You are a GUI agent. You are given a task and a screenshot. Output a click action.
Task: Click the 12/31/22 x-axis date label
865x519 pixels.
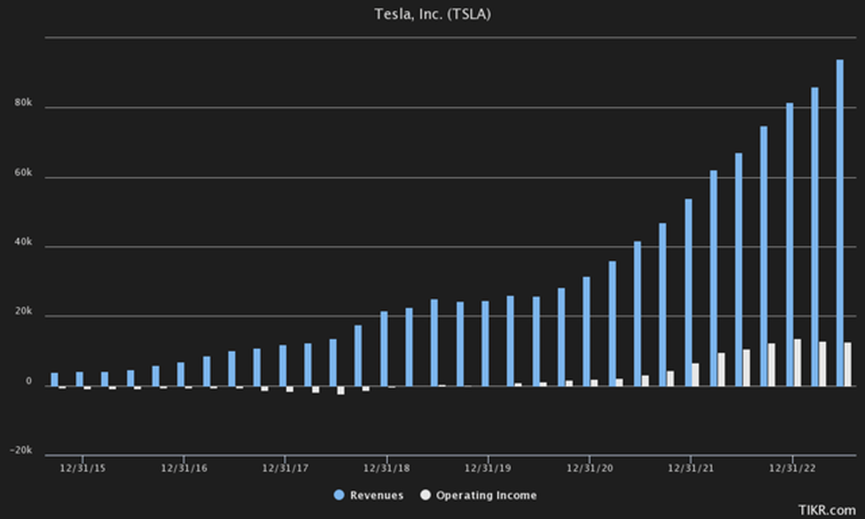(792, 468)
